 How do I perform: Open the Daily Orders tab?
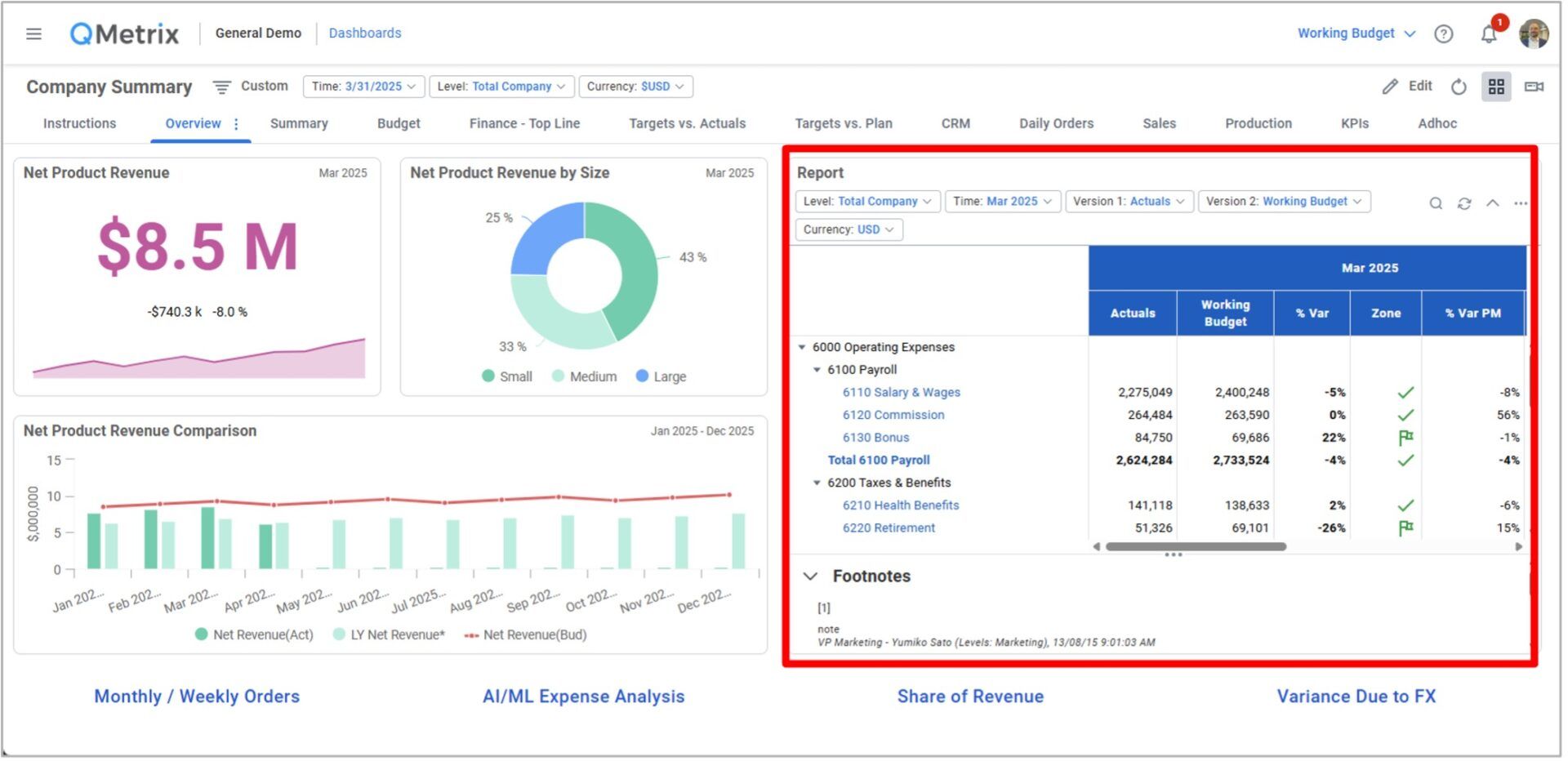1055,123
